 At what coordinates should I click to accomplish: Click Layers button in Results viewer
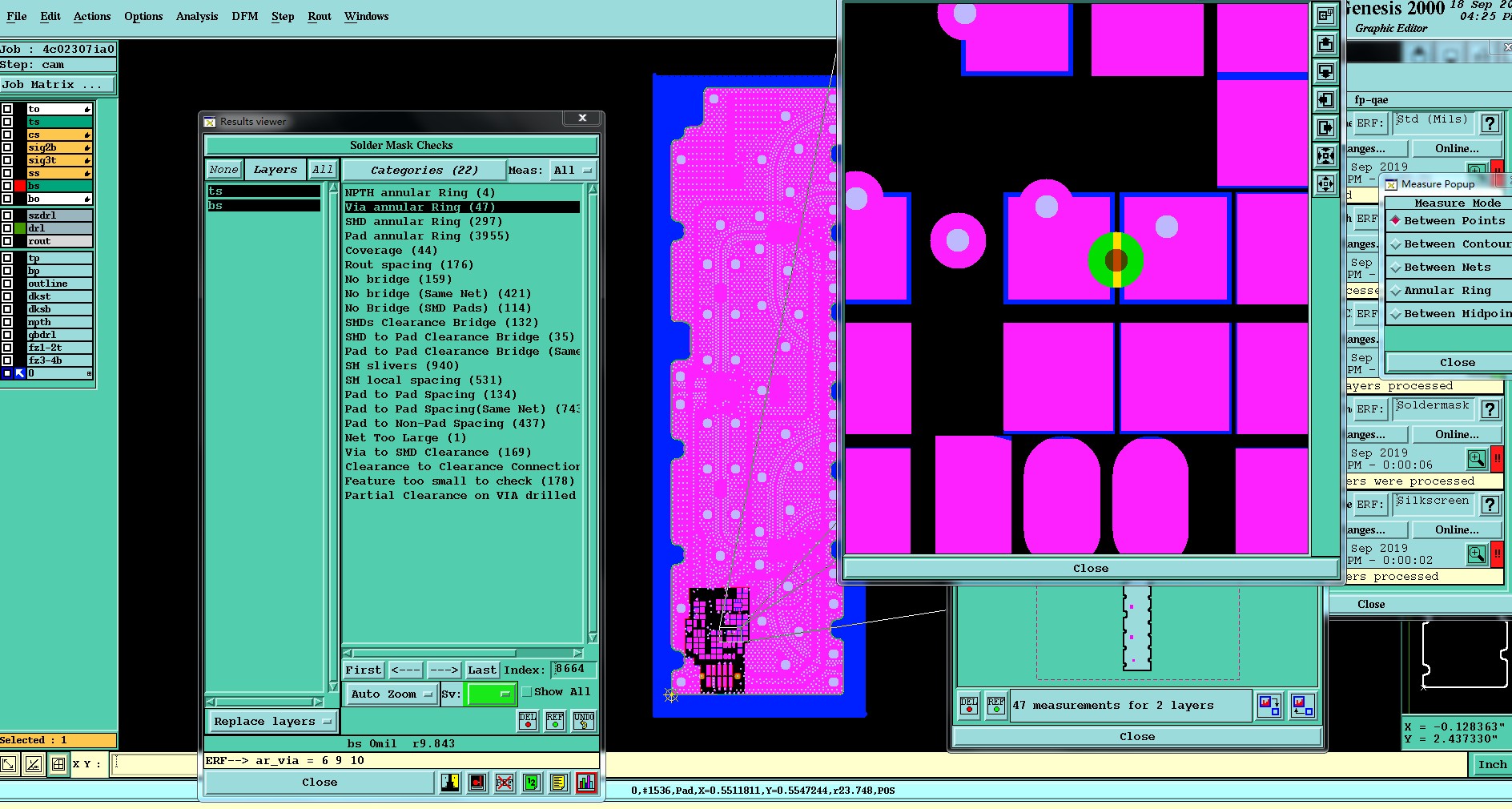(275, 170)
